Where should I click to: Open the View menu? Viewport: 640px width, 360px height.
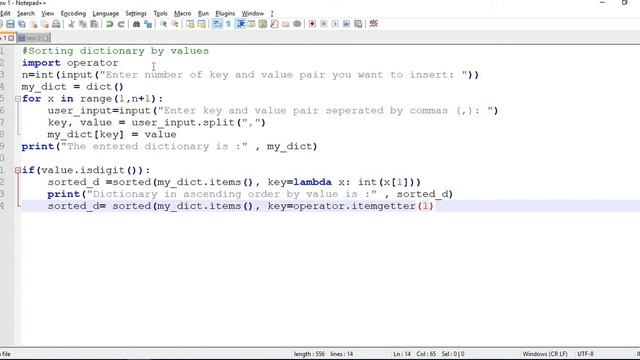click(47, 13)
